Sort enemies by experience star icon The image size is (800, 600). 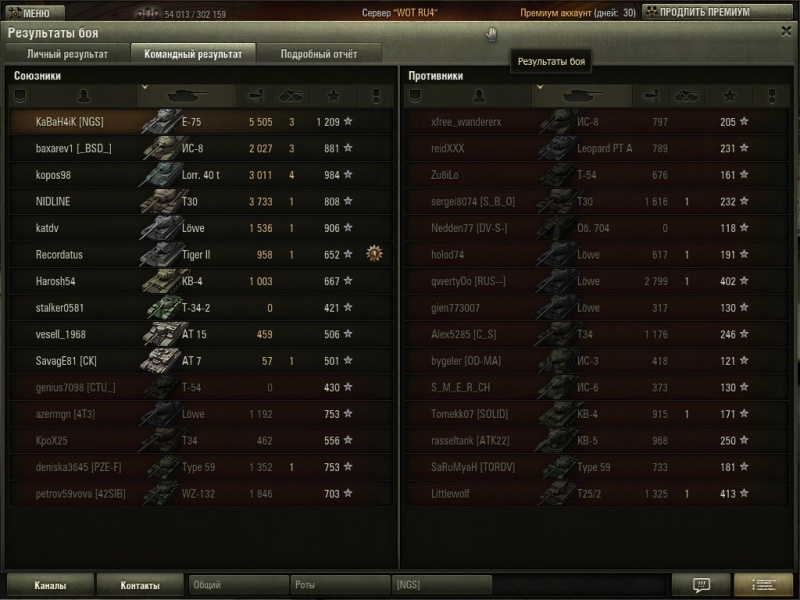[730, 96]
